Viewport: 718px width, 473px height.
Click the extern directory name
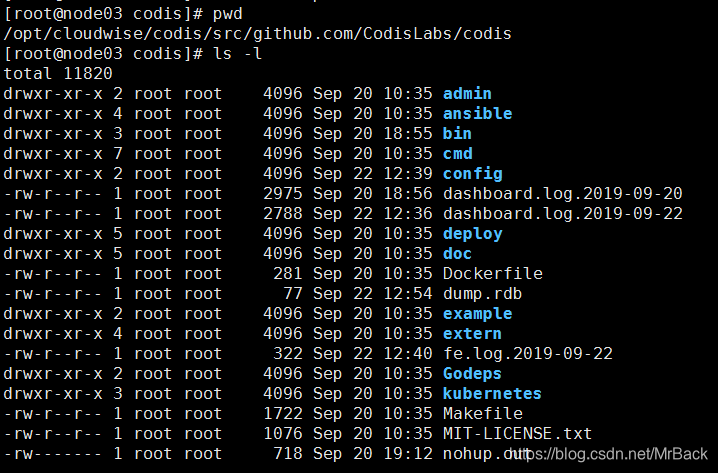click(472, 334)
